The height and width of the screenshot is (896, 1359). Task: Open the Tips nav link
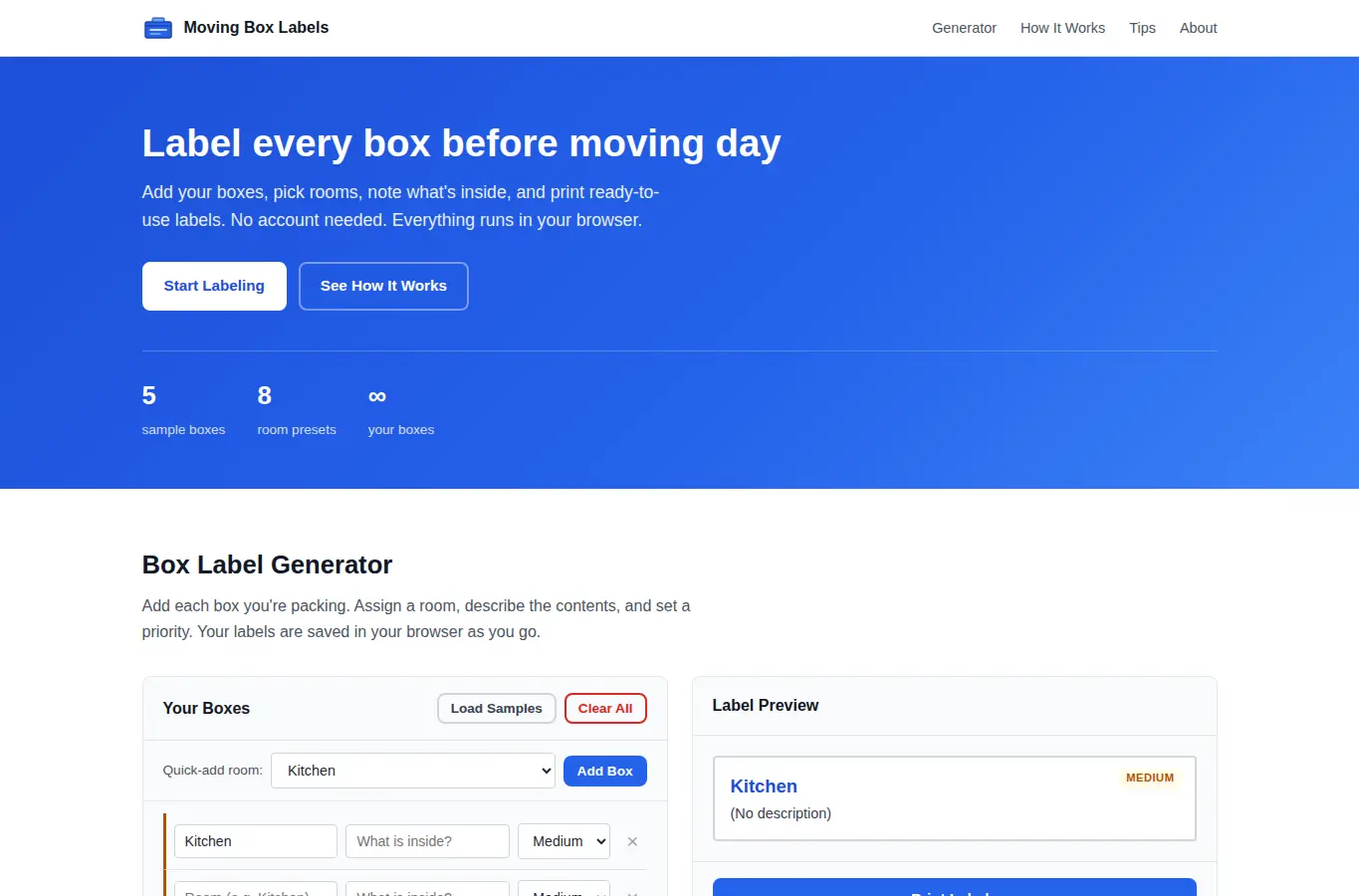pos(1142,28)
